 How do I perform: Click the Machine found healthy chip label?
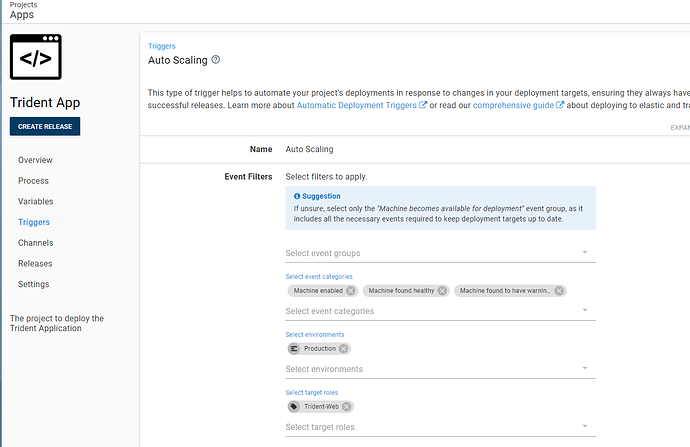tap(401, 291)
